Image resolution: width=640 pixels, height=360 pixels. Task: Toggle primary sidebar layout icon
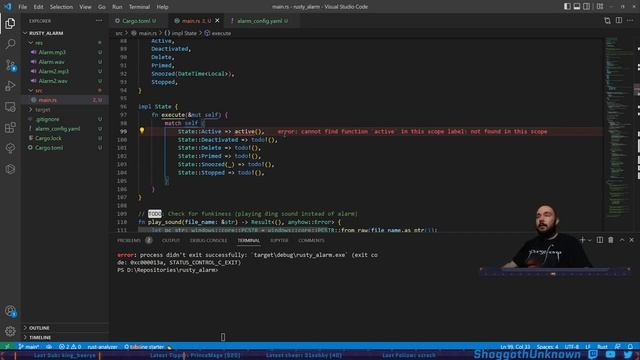pyautogui.click(x=567, y=7)
